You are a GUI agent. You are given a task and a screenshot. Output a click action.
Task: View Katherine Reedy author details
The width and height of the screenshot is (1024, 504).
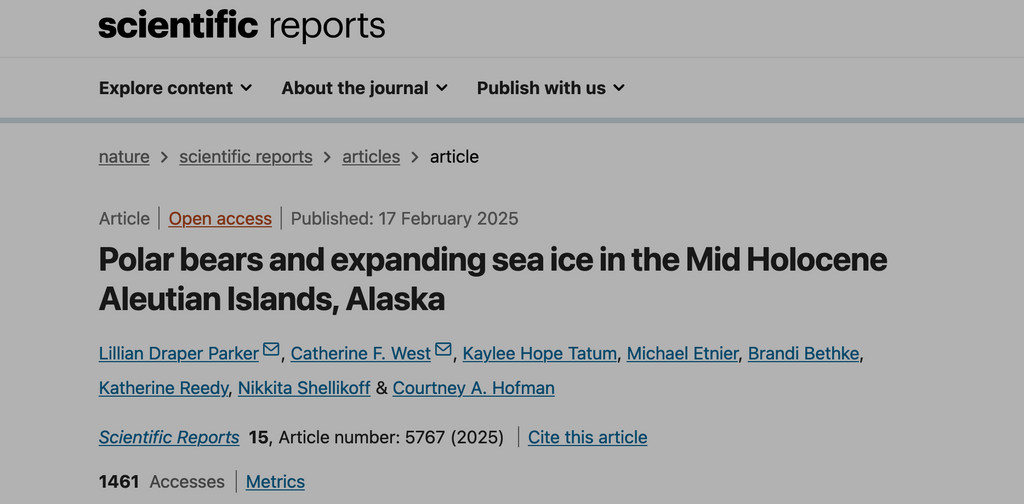click(x=163, y=388)
